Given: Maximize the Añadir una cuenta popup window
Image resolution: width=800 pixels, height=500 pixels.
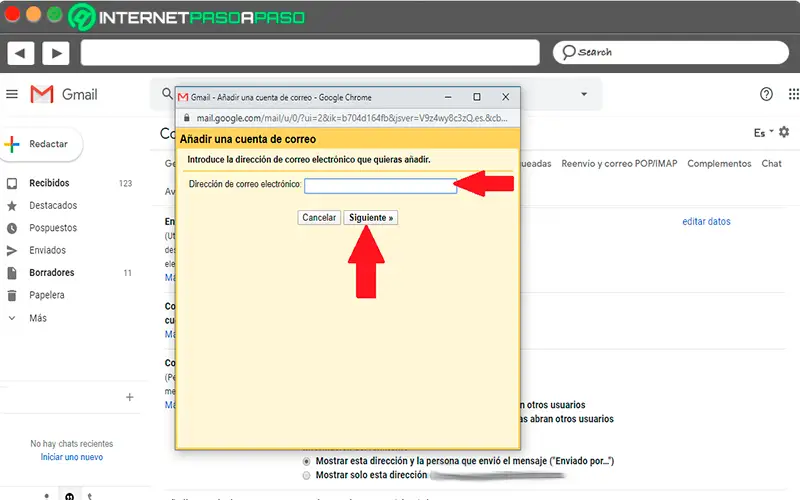Looking at the screenshot, I should click(477, 97).
